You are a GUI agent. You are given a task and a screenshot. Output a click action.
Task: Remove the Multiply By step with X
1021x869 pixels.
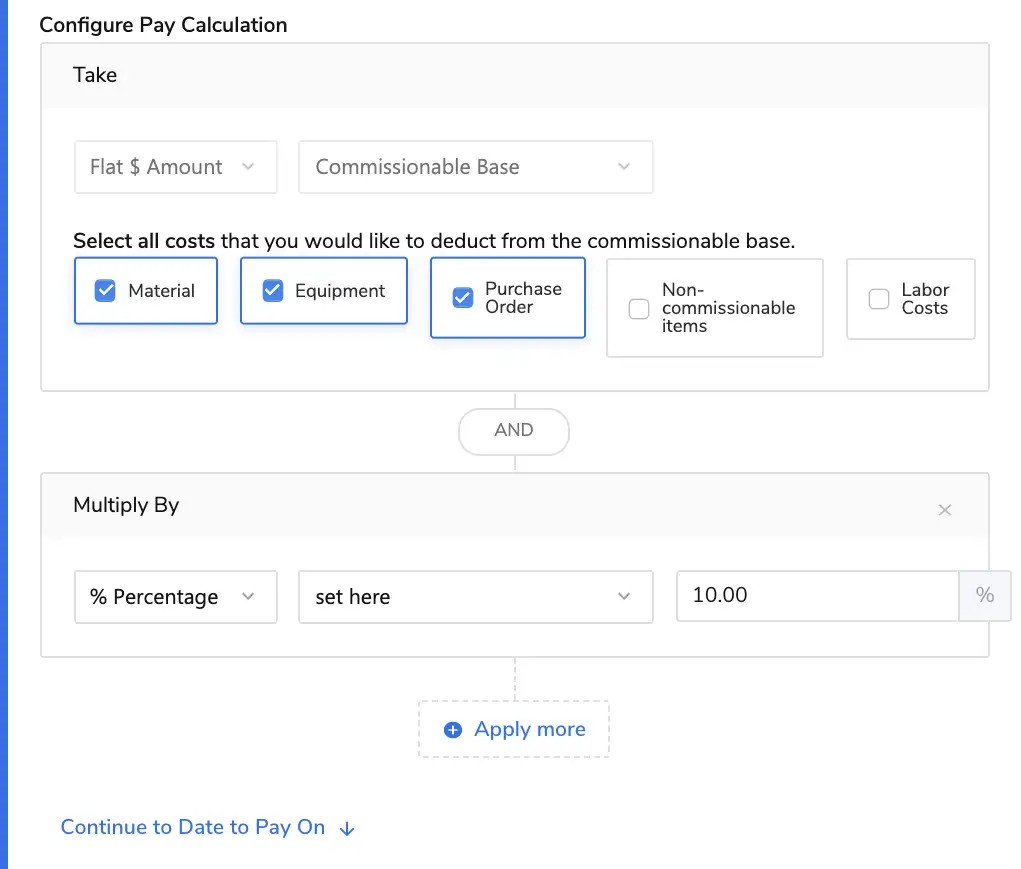(944, 510)
